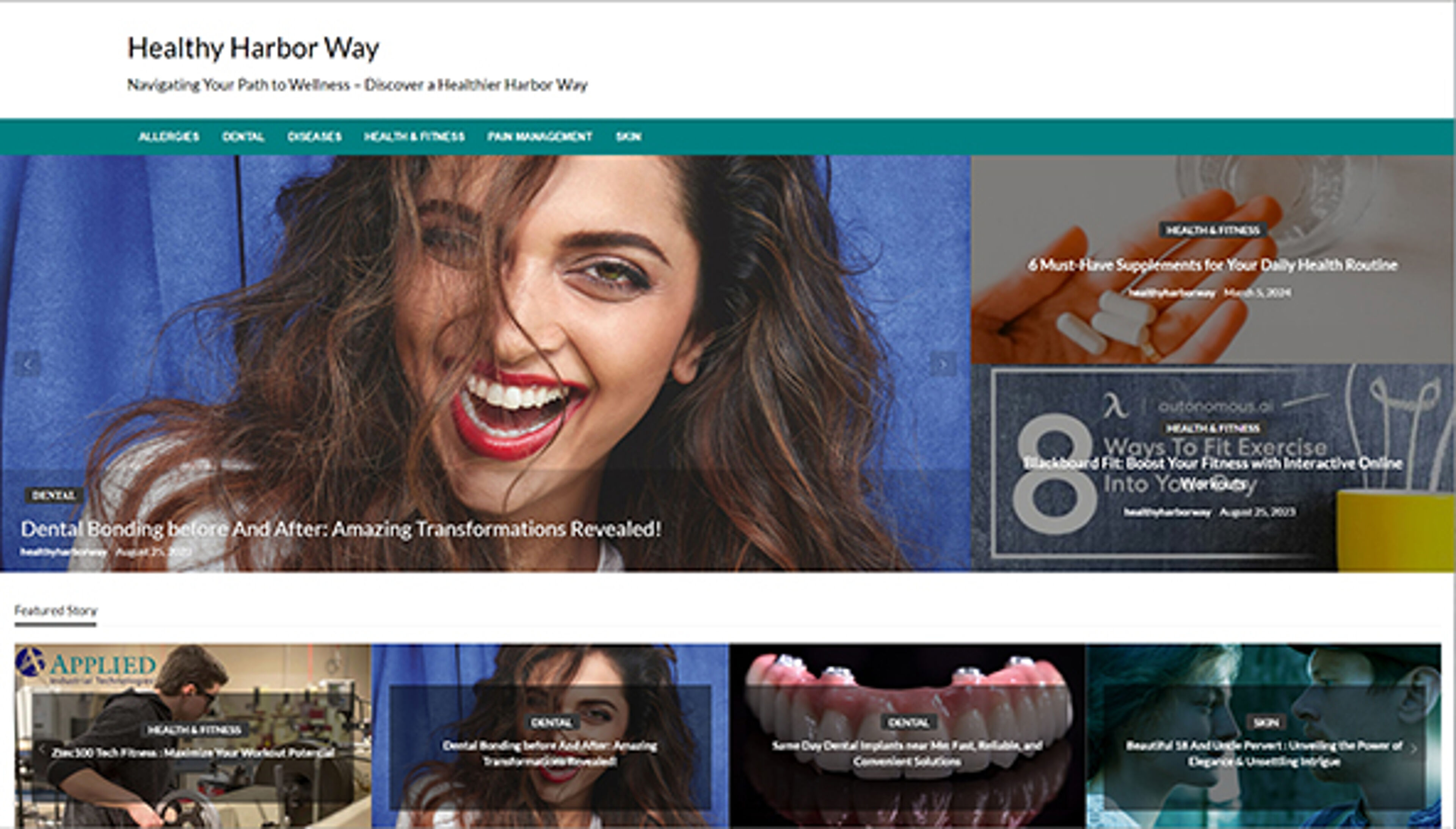Open the DENTAL menu item
Screen dimensions: 1456x829
pos(244,137)
